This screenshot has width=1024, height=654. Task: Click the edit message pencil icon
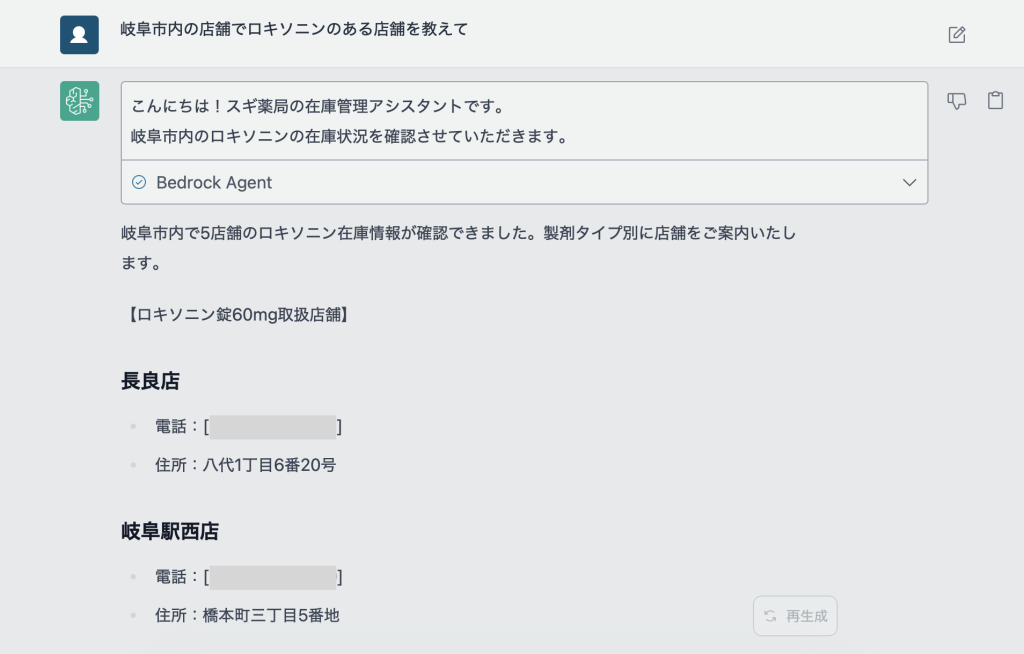pyautogui.click(x=956, y=34)
